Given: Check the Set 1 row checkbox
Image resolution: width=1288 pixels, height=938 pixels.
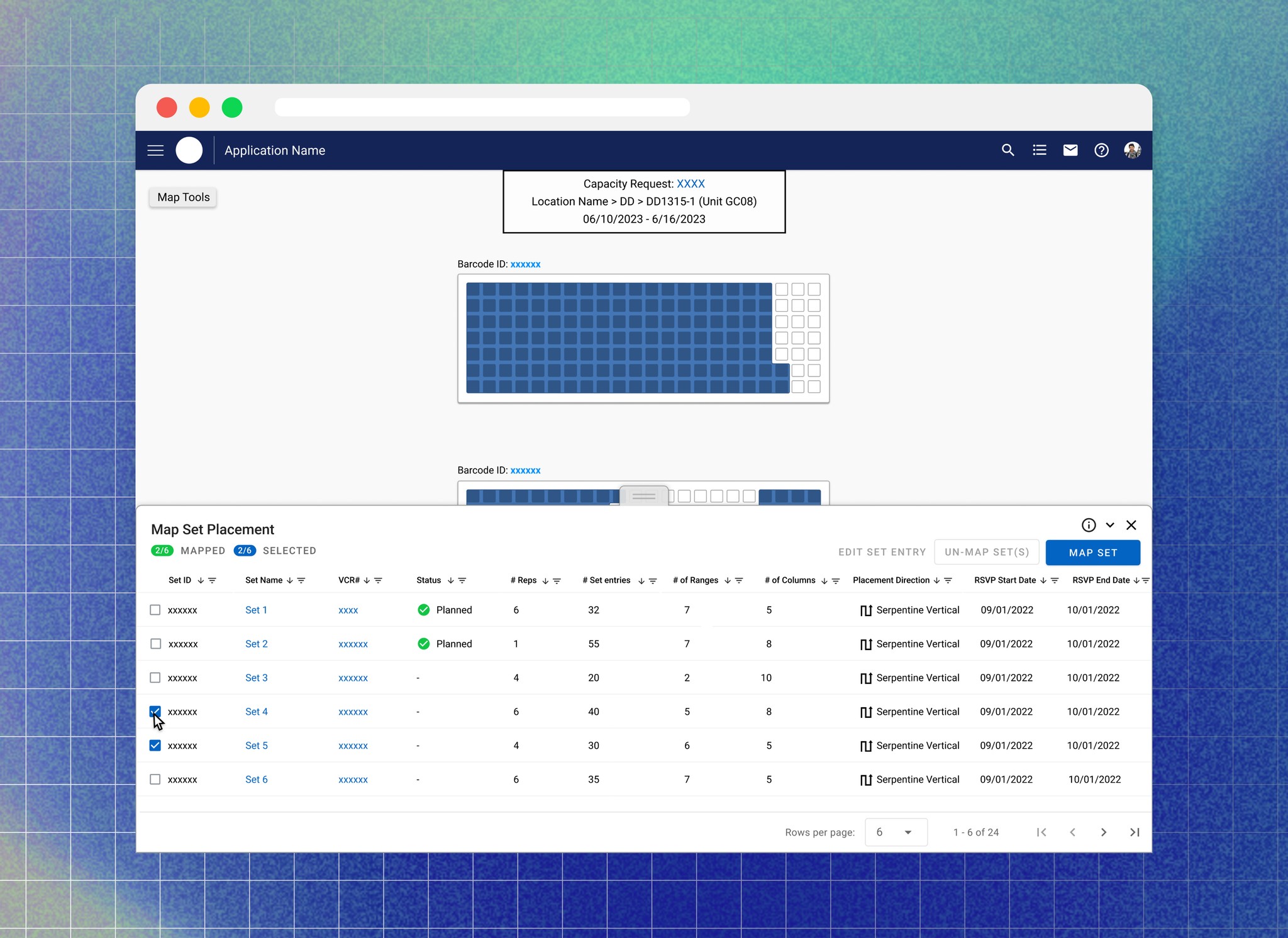Looking at the screenshot, I should (155, 610).
